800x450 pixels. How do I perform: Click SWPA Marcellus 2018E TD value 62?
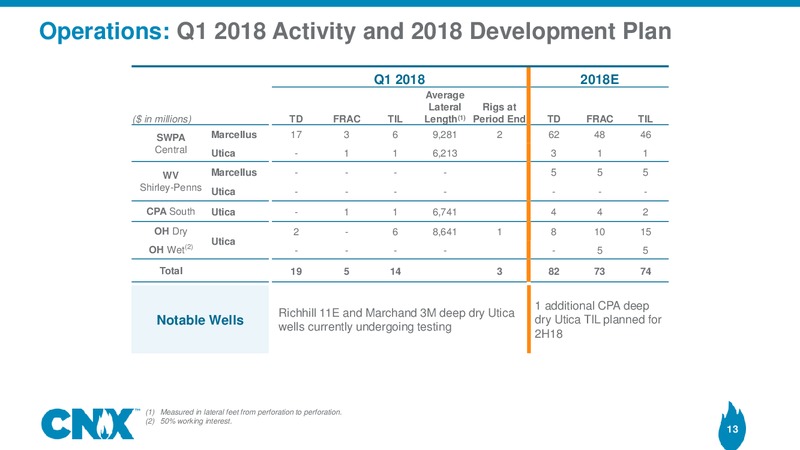point(554,135)
